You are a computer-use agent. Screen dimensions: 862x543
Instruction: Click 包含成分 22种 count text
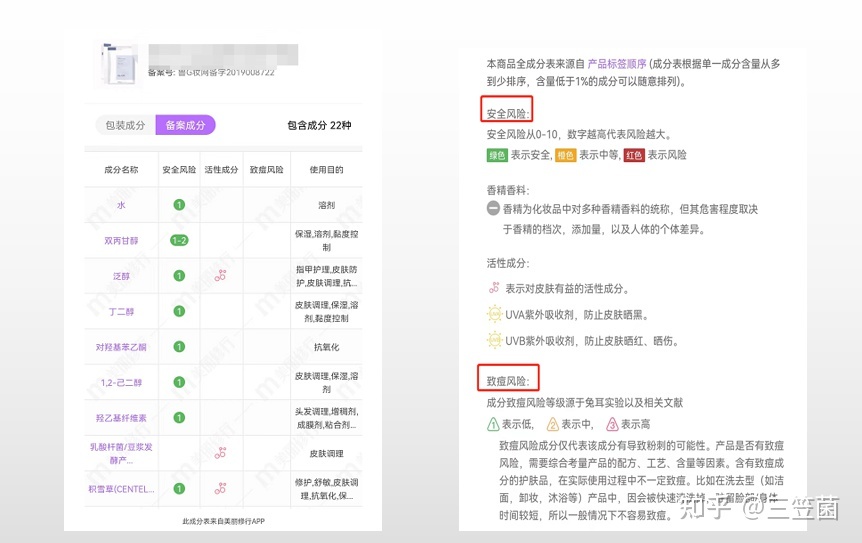click(x=319, y=125)
